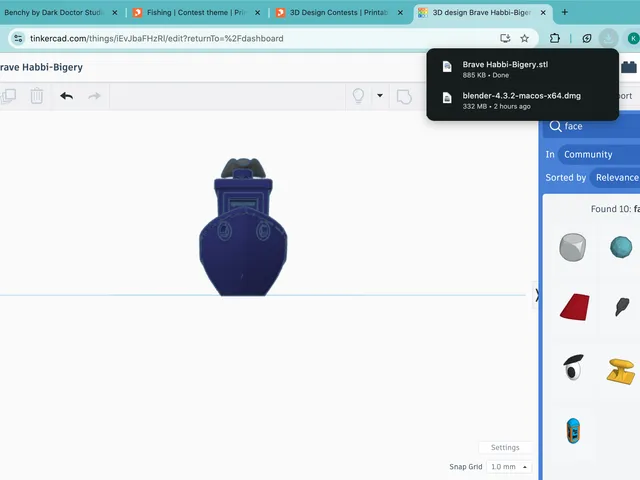Switch to Fishing Contest theme tab
Viewport: 640px width, 480px height.
(197, 13)
